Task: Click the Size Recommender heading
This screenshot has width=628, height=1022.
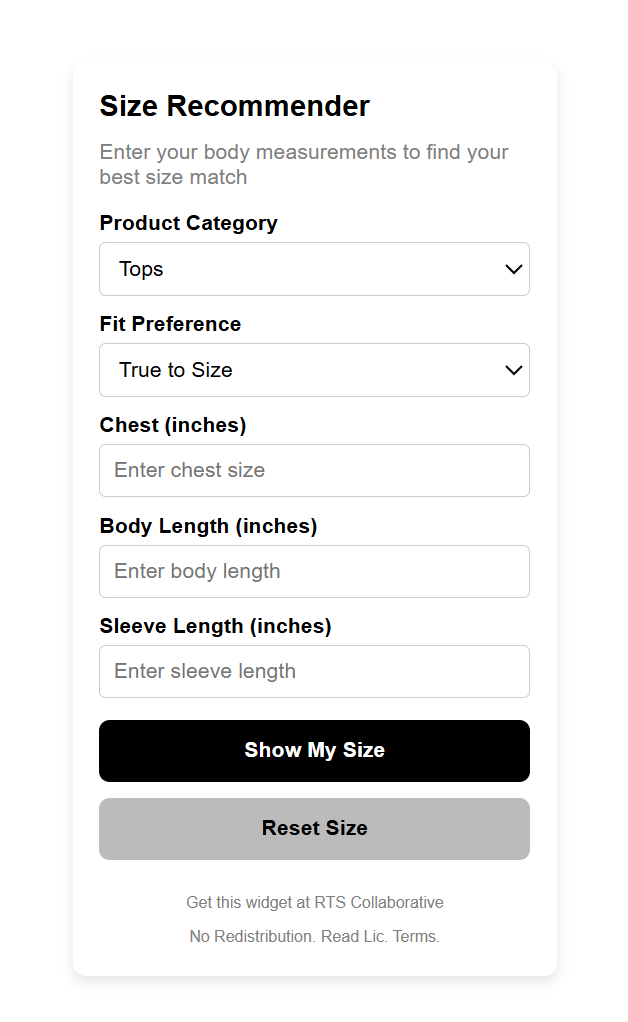Action: [x=234, y=106]
